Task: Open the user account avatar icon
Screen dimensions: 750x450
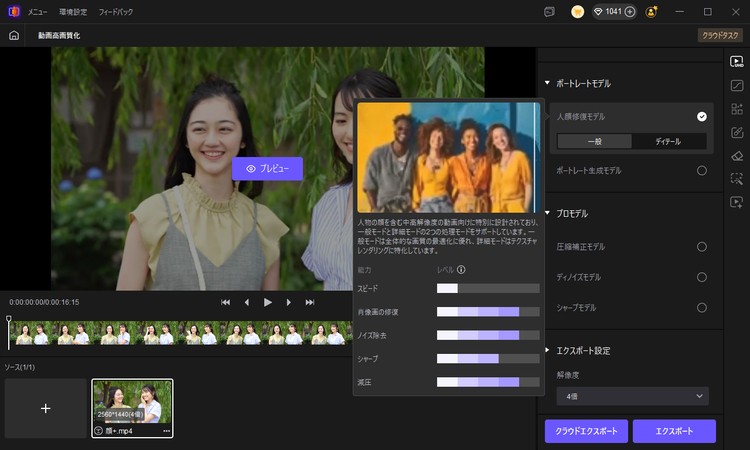Action: (x=652, y=12)
